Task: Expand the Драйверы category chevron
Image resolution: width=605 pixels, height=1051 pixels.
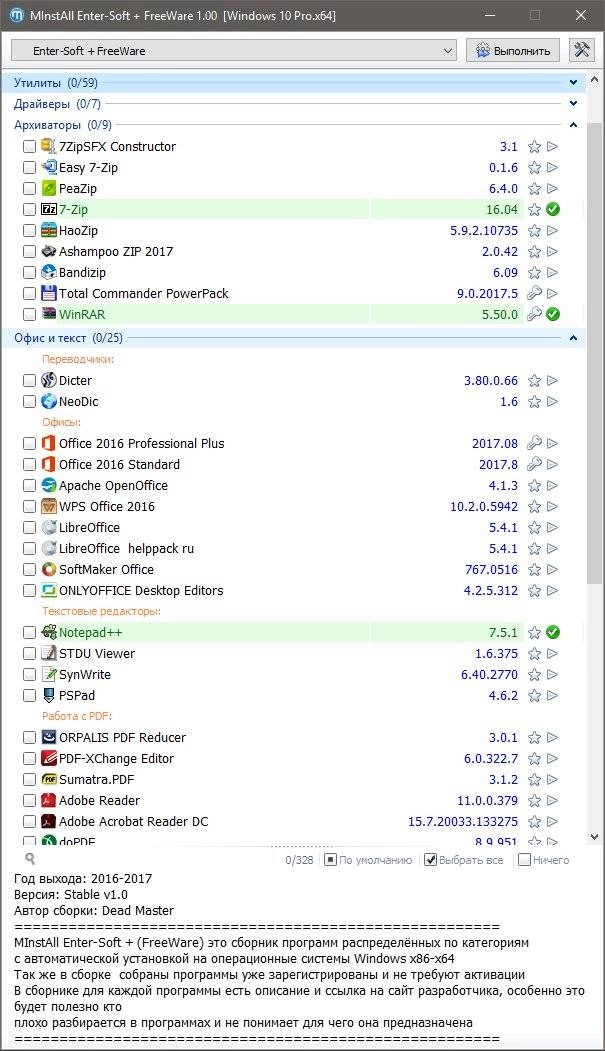Action: [x=574, y=103]
